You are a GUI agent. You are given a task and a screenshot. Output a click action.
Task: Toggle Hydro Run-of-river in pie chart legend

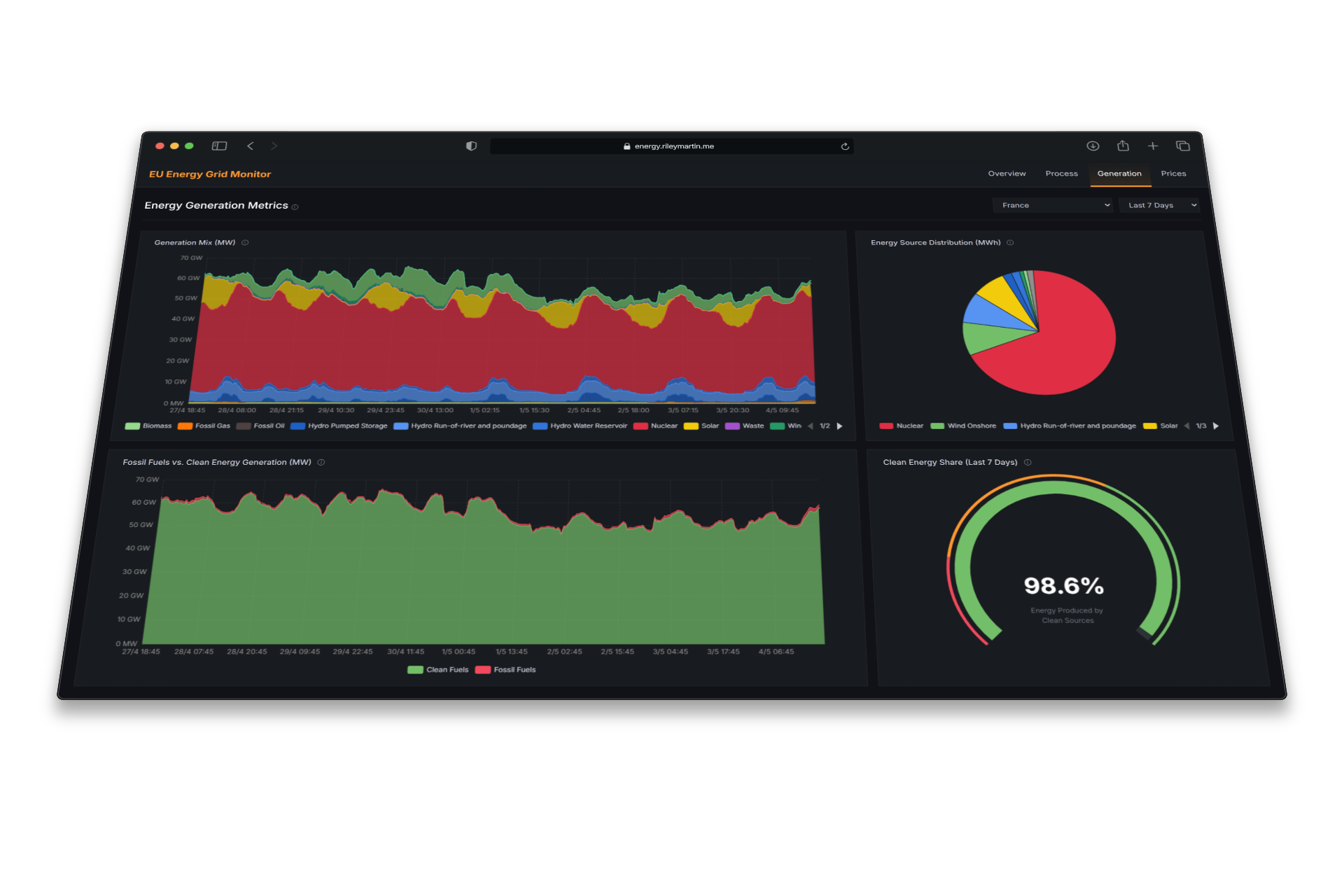click(1070, 426)
